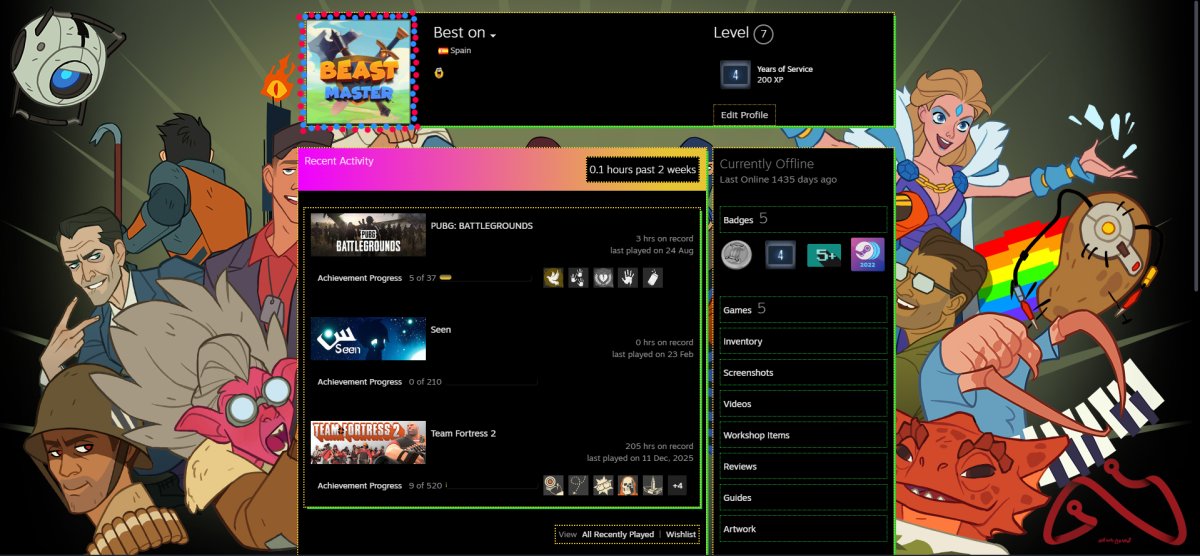Click the Edit Profile button
The width and height of the screenshot is (1200, 556).
click(744, 115)
